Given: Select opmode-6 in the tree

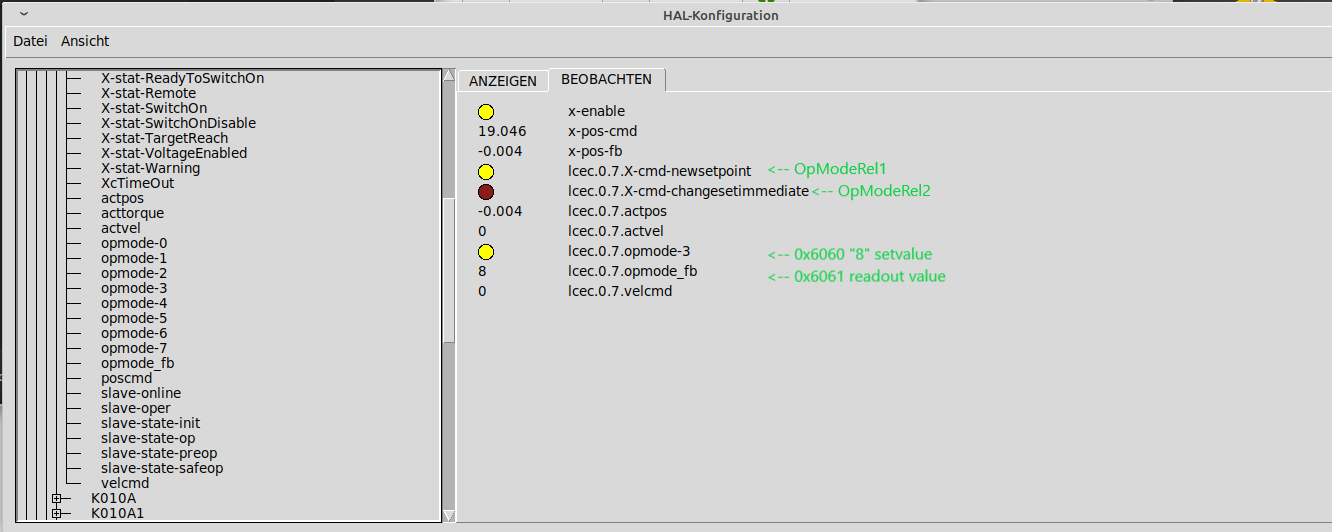Looking at the screenshot, I should click(x=134, y=333).
